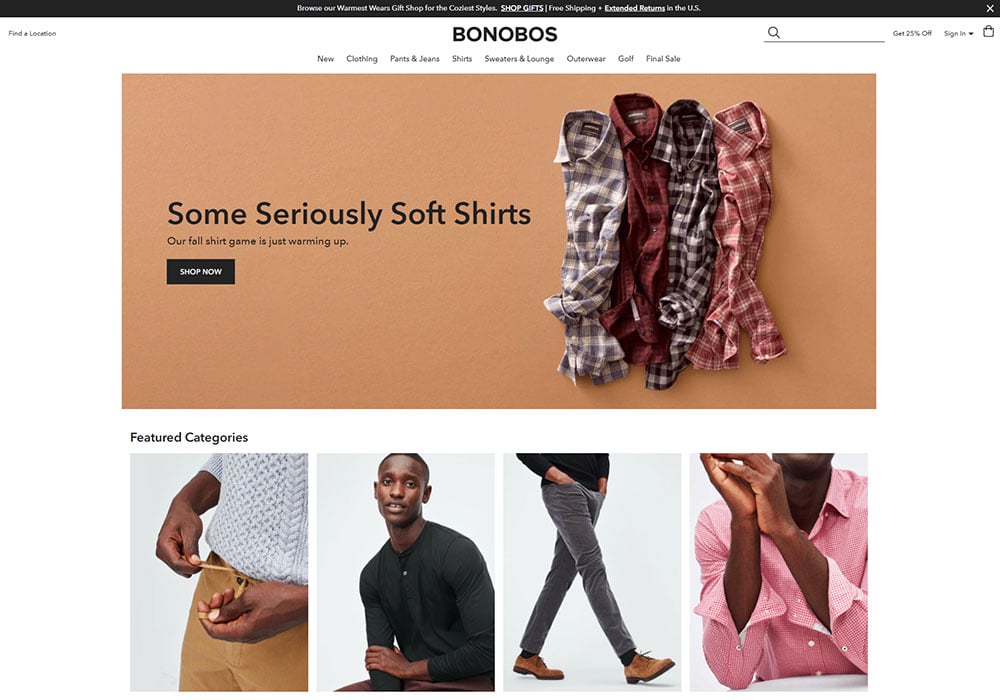Open the Final Sale section
Image resolution: width=1000 pixels, height=700 pixels.
(x=663, y=59)
